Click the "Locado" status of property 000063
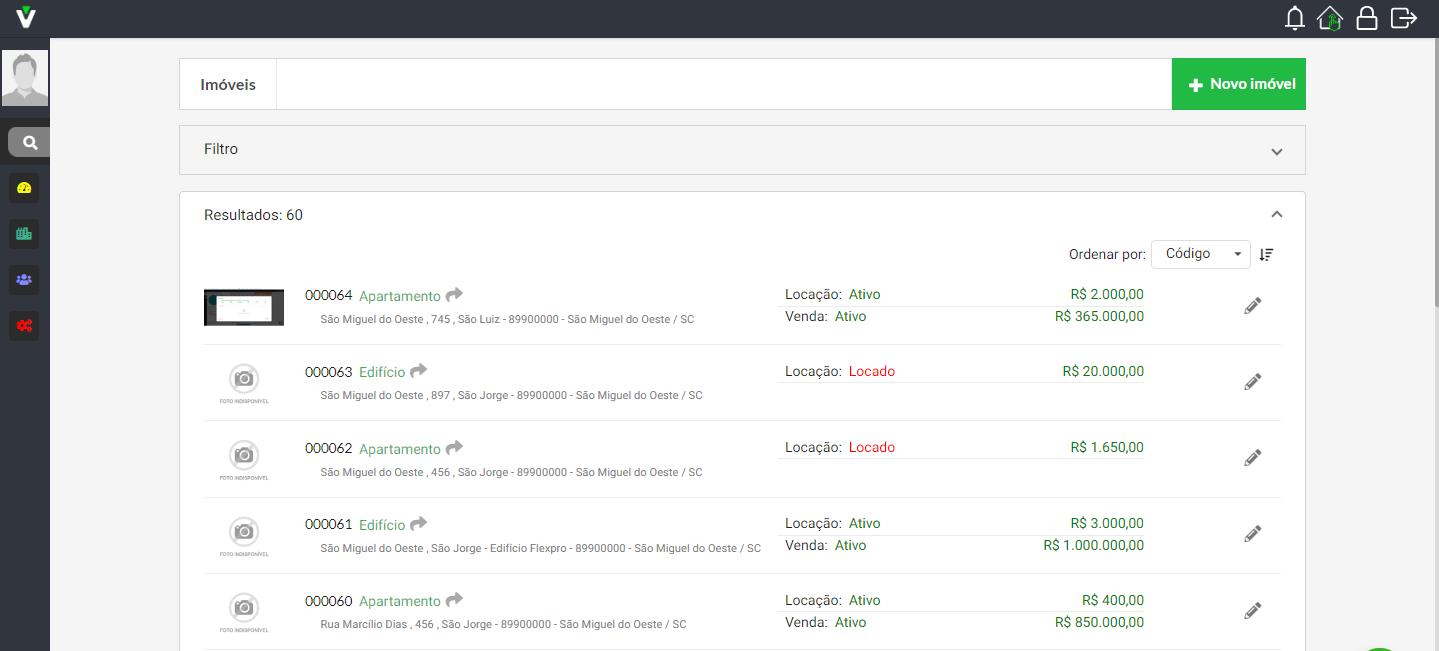 [x=872, y=371]
